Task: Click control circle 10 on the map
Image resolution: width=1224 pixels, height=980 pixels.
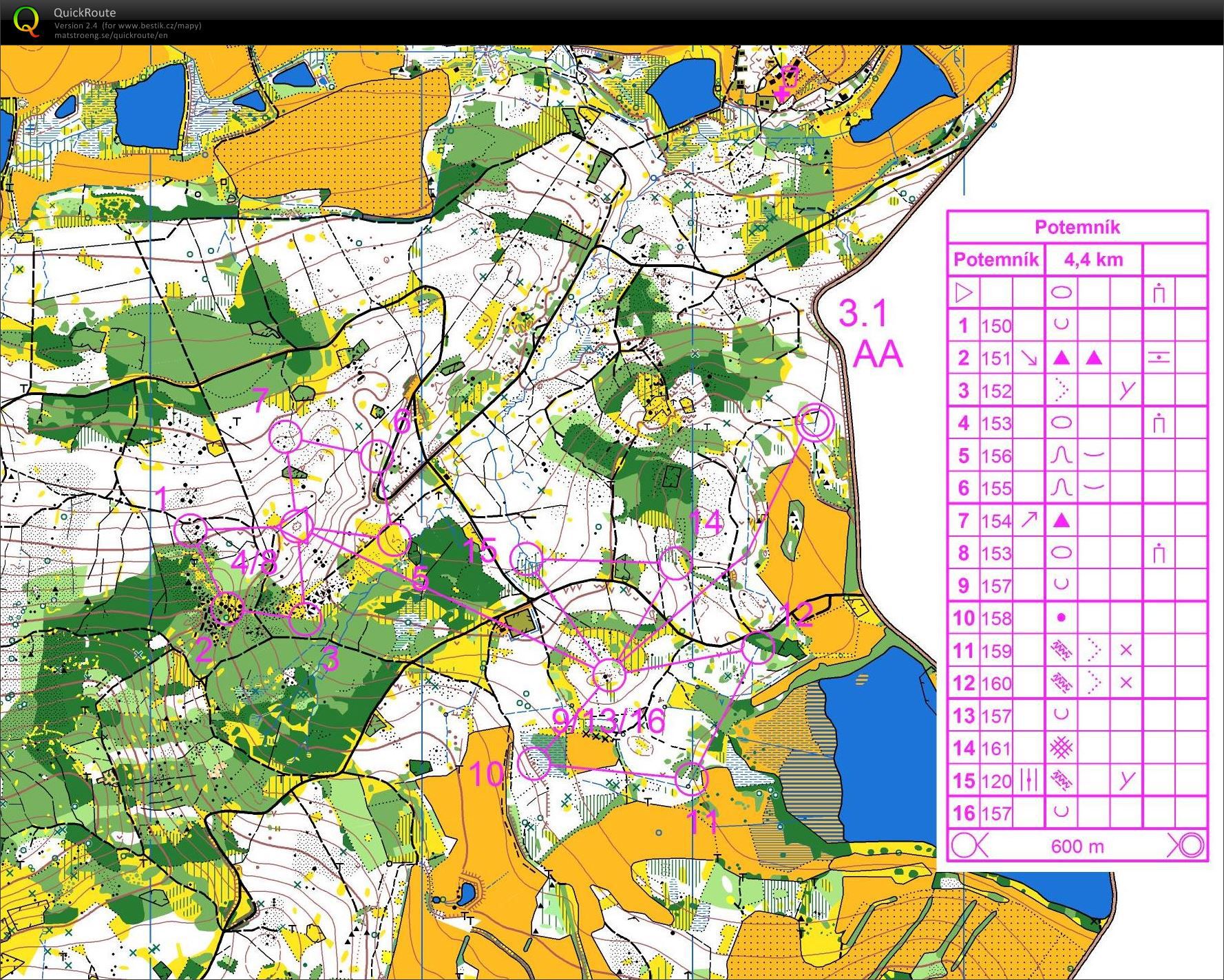Action: [x=535, y=763]
